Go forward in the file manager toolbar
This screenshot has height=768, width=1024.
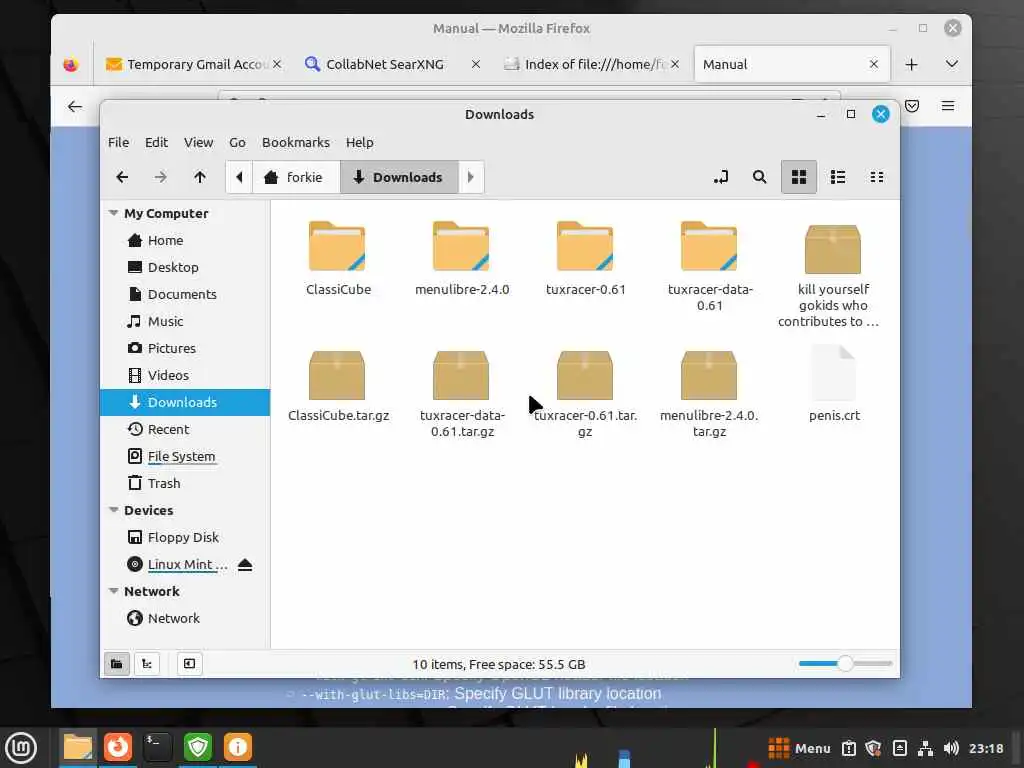[x=161, y=177]
